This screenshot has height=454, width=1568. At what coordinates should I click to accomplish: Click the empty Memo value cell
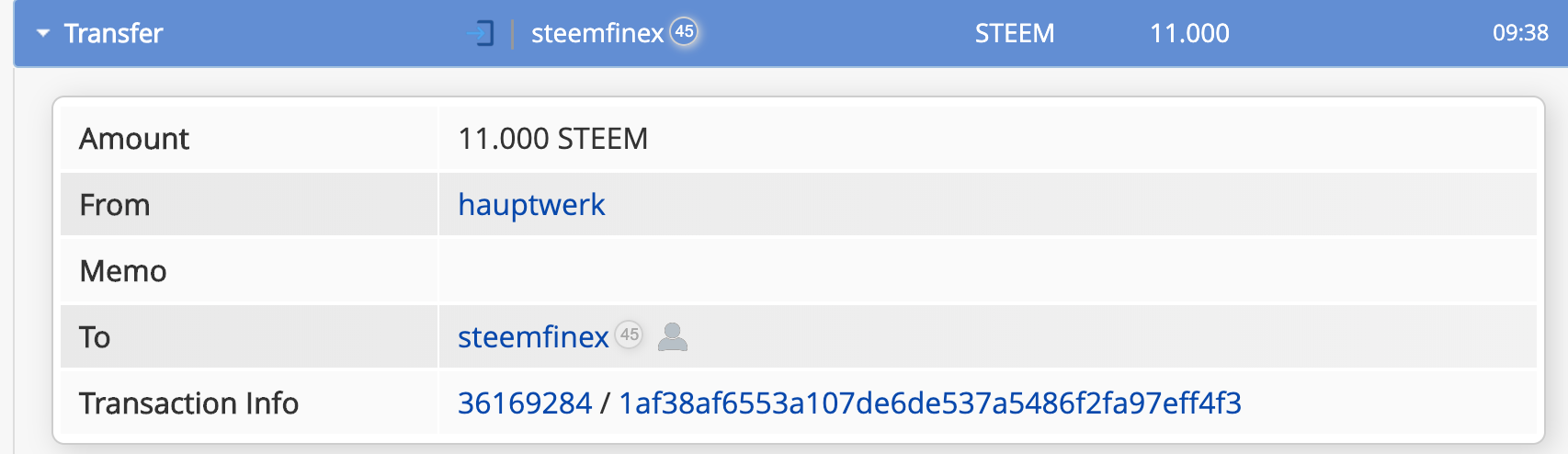987,271
